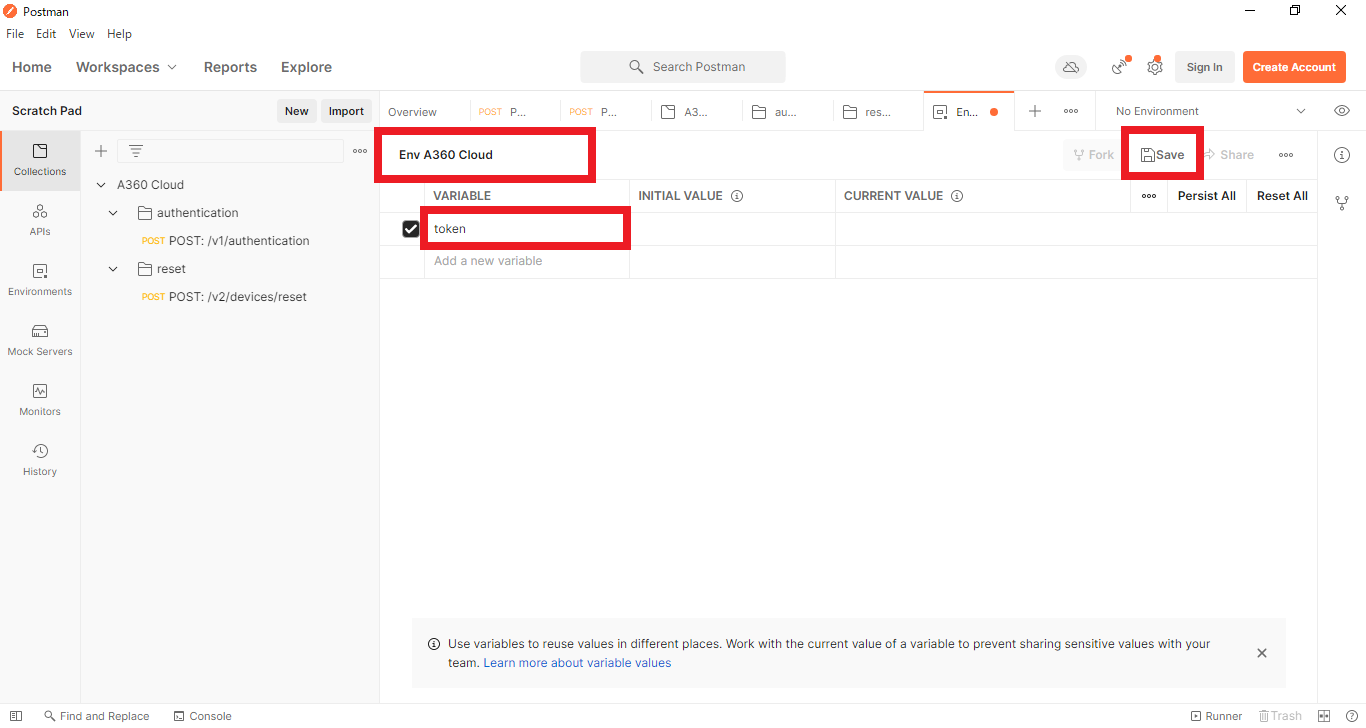Open Learn more about variable values link
The height and width of the screenshot is (728, 1366).
[x=577, y=663]
